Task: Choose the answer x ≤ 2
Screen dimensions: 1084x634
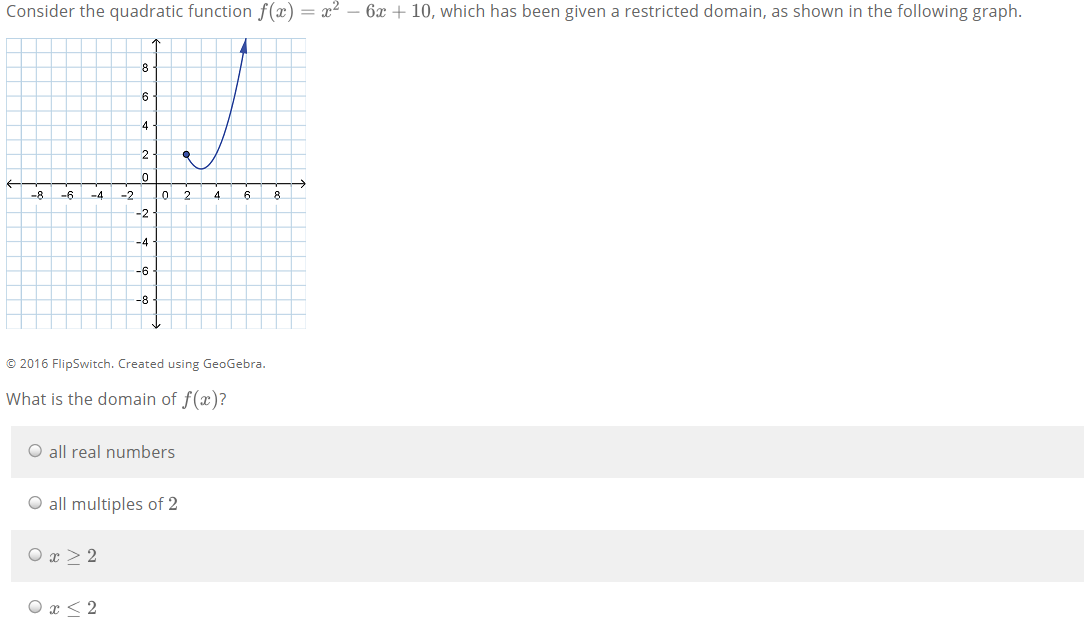Action: tap(35, 605)
